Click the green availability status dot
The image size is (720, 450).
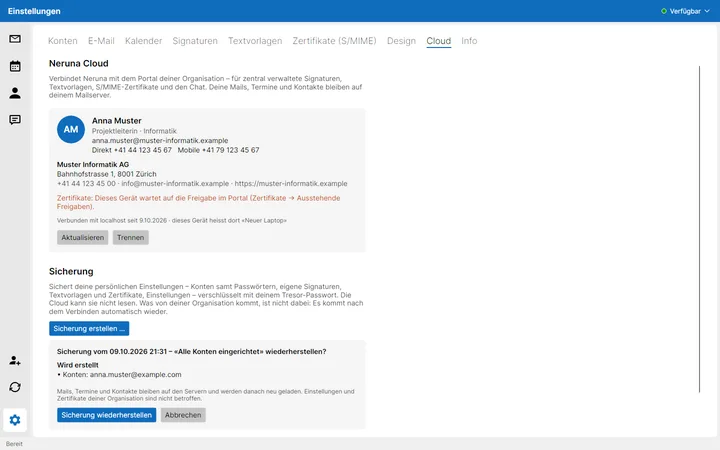[x=664, y=11]
